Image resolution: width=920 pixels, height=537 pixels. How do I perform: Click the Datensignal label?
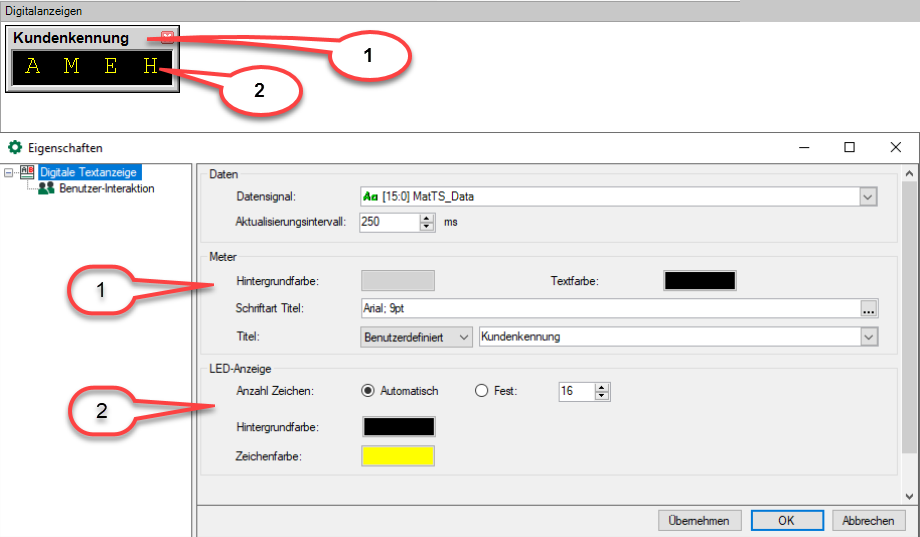coord(266,197)
